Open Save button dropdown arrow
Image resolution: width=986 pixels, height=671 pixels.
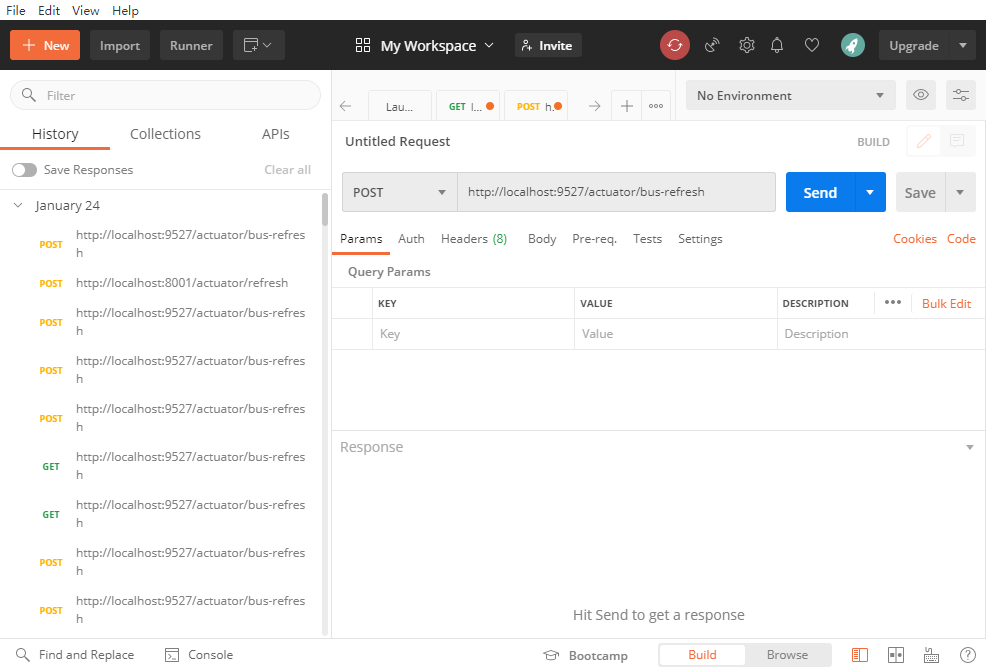pyautogui.click(x=960, y=192)
